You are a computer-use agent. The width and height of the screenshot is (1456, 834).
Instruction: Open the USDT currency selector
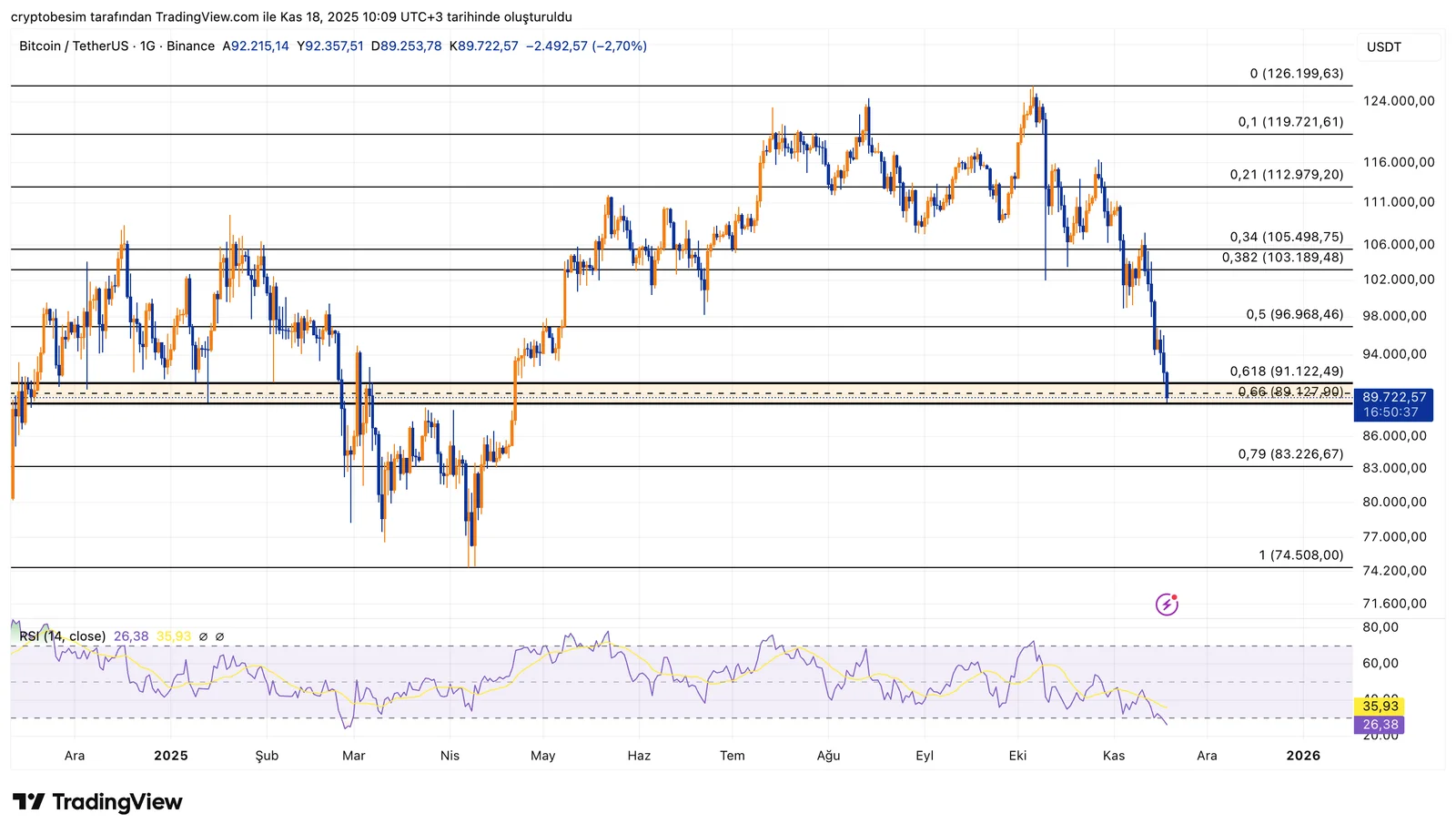tap(1384, 47)
